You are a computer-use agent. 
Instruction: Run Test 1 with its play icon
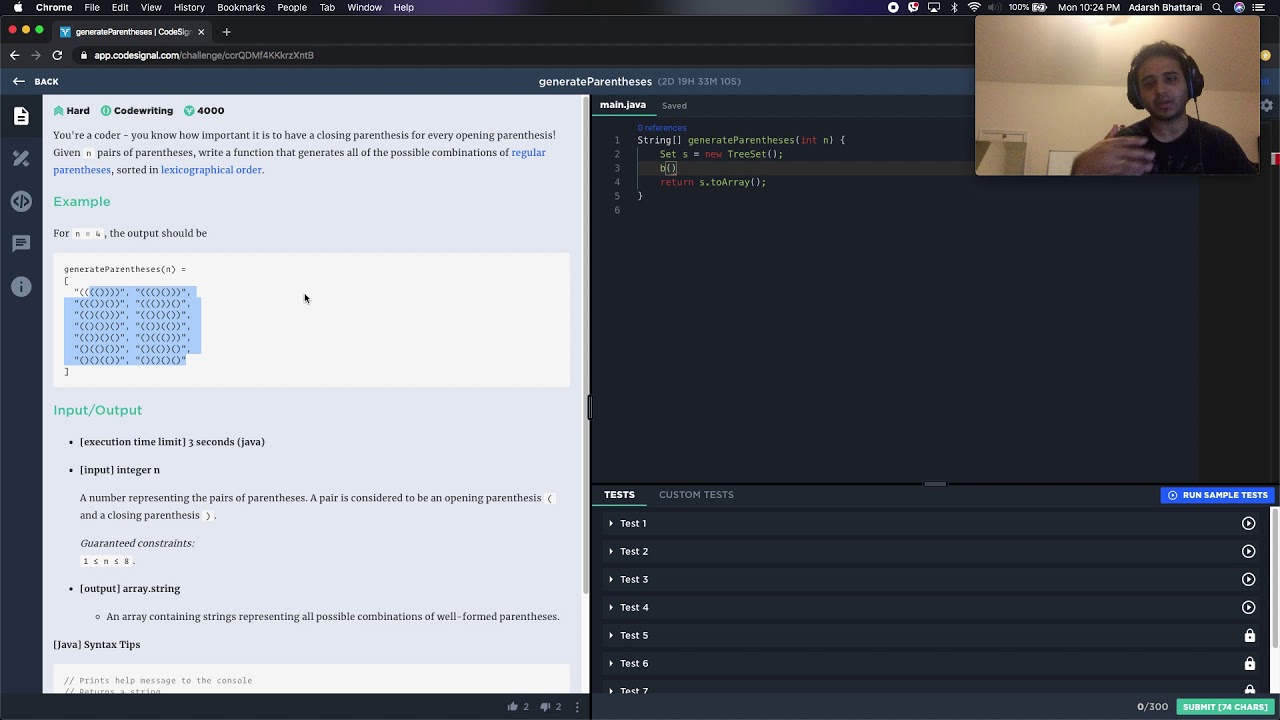1248,523
